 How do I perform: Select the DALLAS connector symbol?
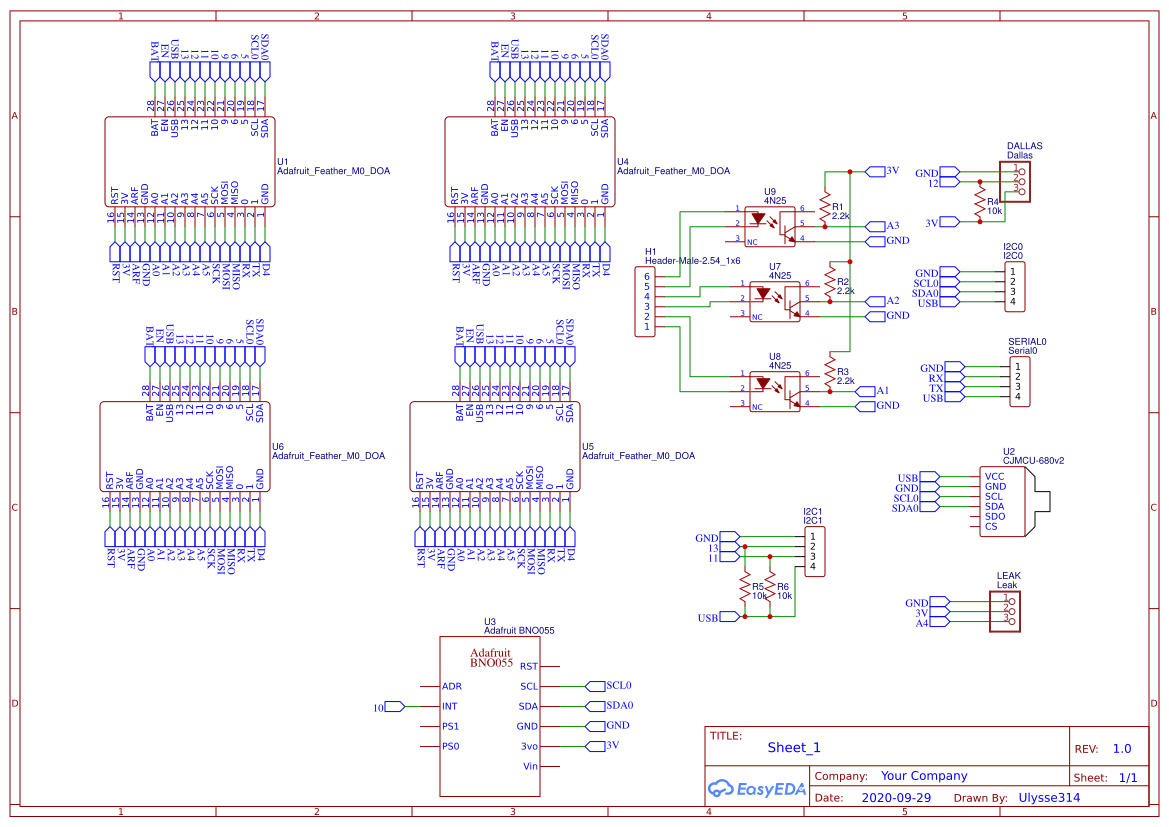click(1019, 181)
